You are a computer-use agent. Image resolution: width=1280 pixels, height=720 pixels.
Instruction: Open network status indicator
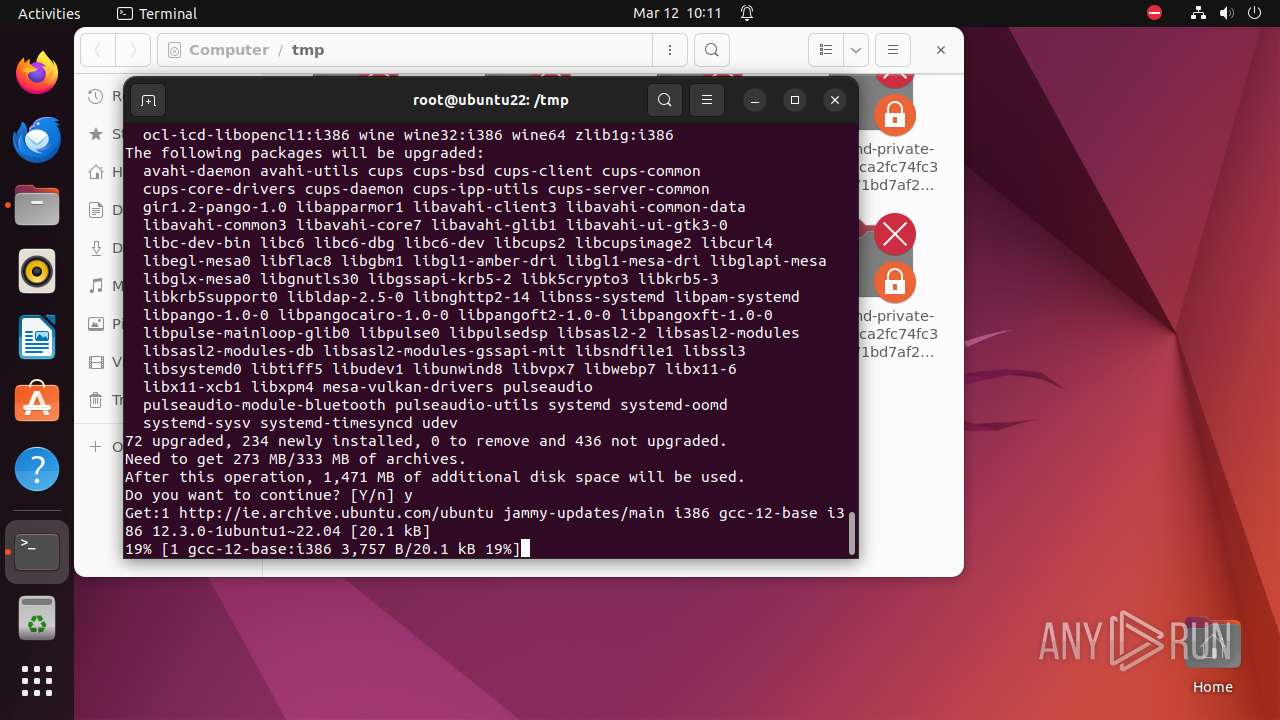point(1199,13)
